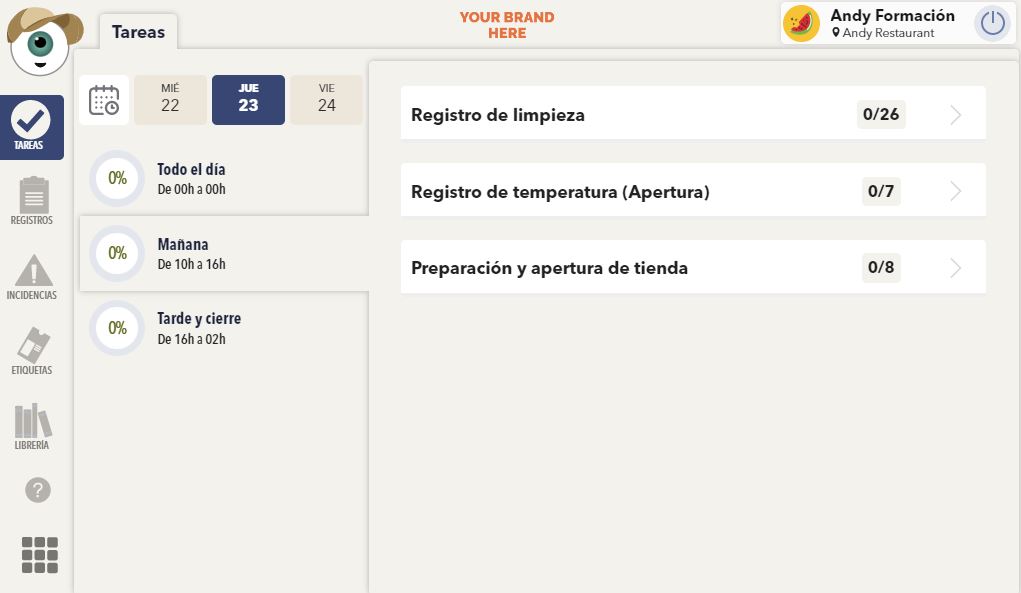The height and width of the screenshot is (593, 1021).
Task: Select Friday VIE 24 date
Action: [x=326, y=100]
